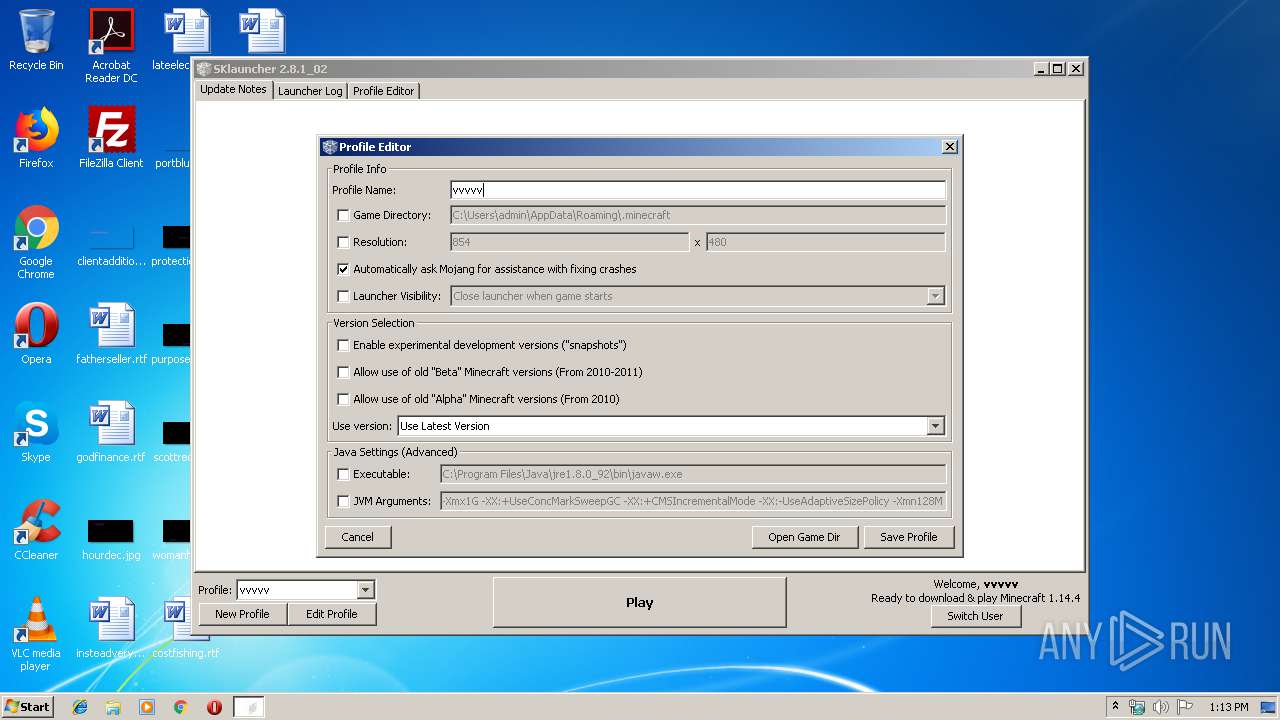Click the JVM Arguments text field
This screenshot has width=1280, height=720.
tap(693, 501)
